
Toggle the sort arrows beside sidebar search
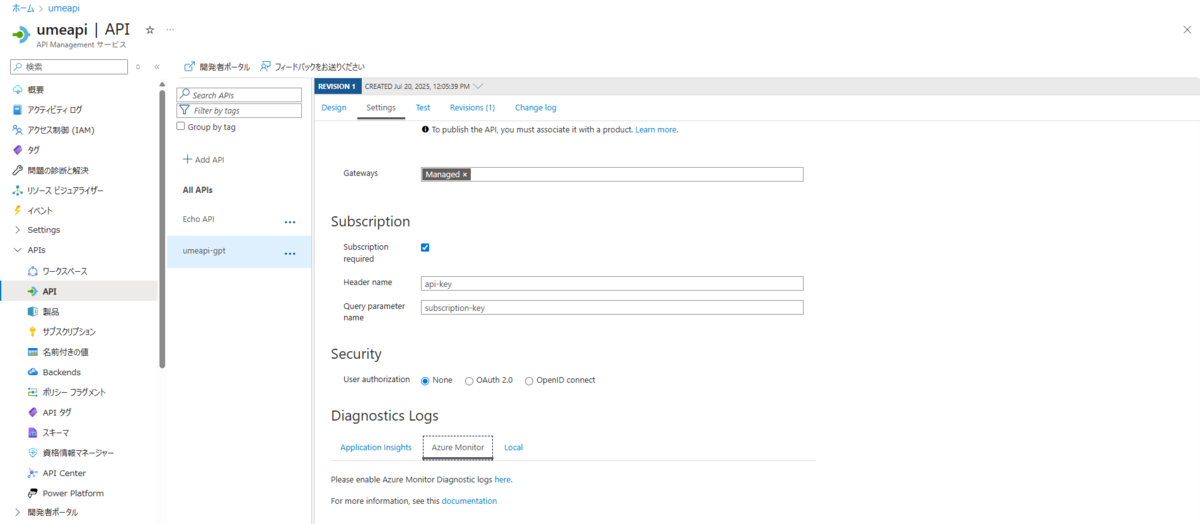point(138,67)
